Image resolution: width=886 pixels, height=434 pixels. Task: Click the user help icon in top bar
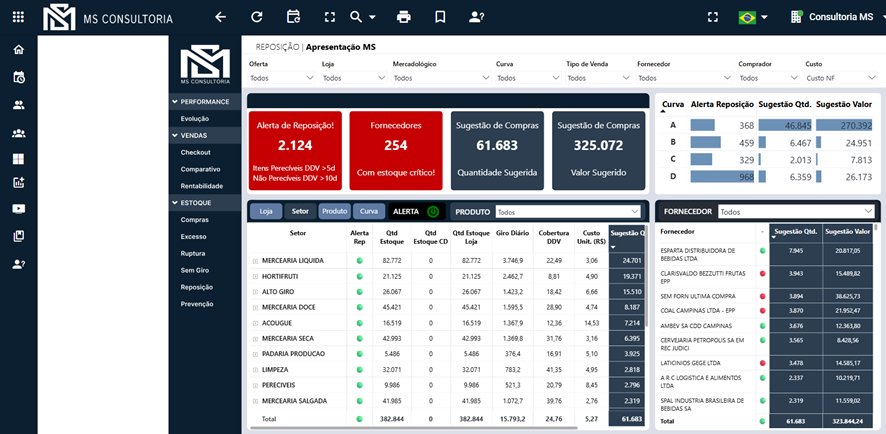[x=476, y=17]
